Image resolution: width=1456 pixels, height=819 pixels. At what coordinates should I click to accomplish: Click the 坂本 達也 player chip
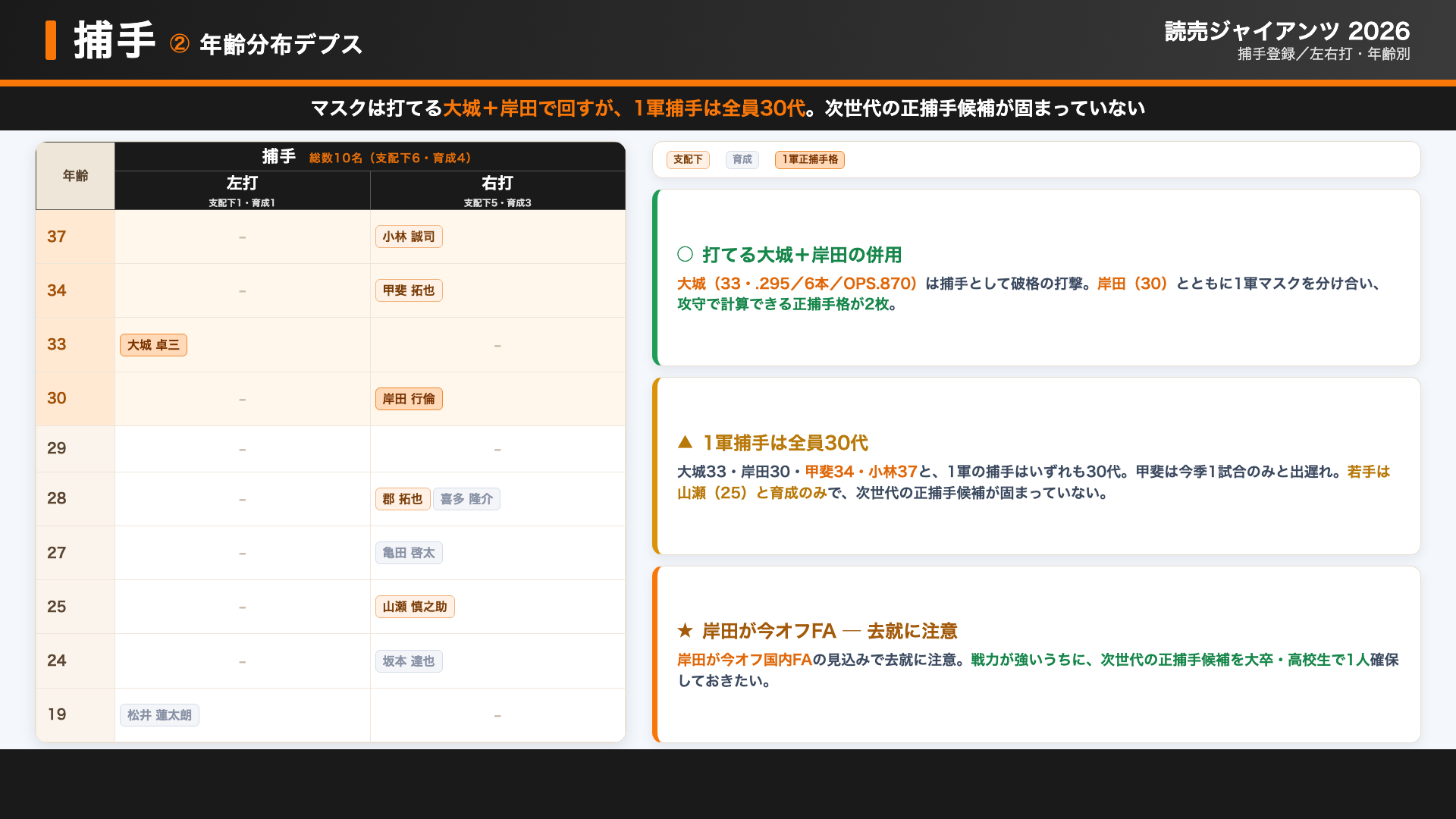tap(409, 661)
